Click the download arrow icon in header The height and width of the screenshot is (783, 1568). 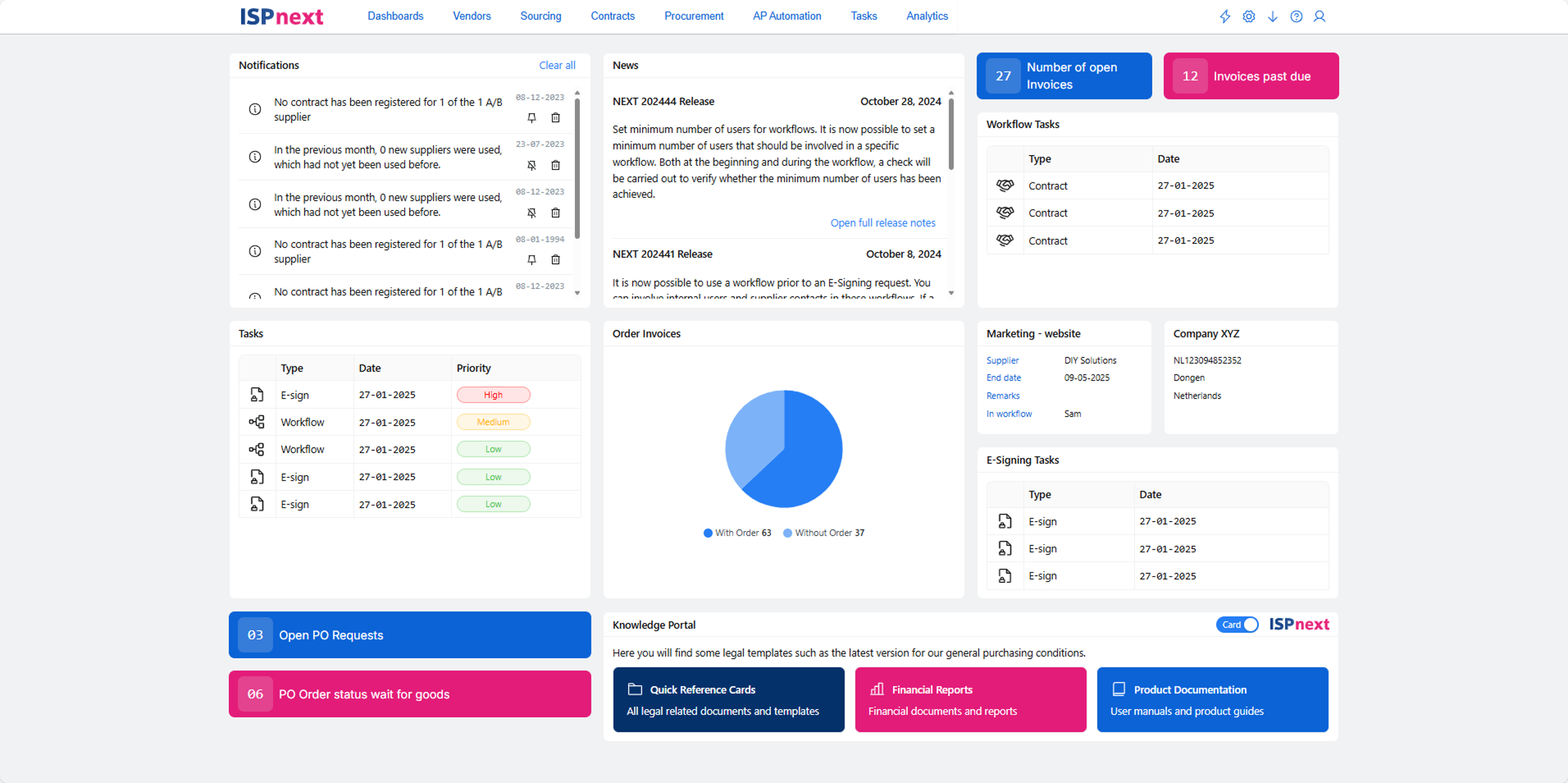(x=1272, y=16)
